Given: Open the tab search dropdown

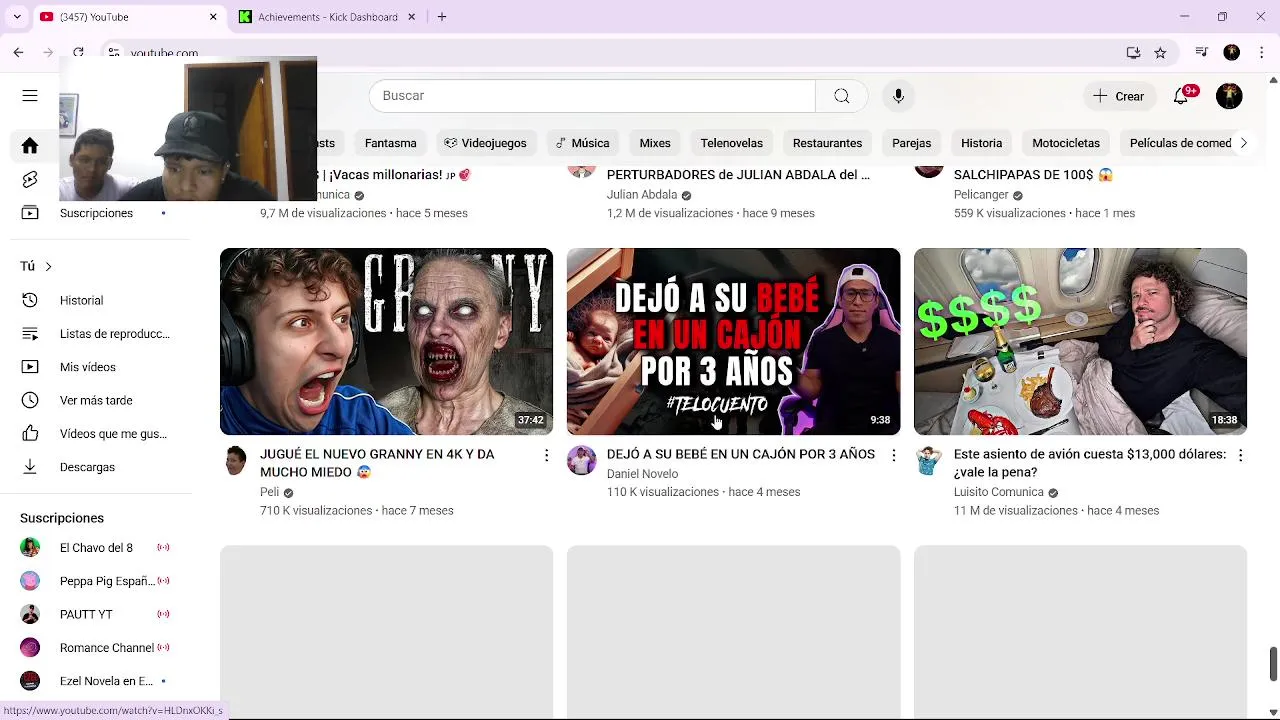Looking at the screenshot, I should 17,17.
